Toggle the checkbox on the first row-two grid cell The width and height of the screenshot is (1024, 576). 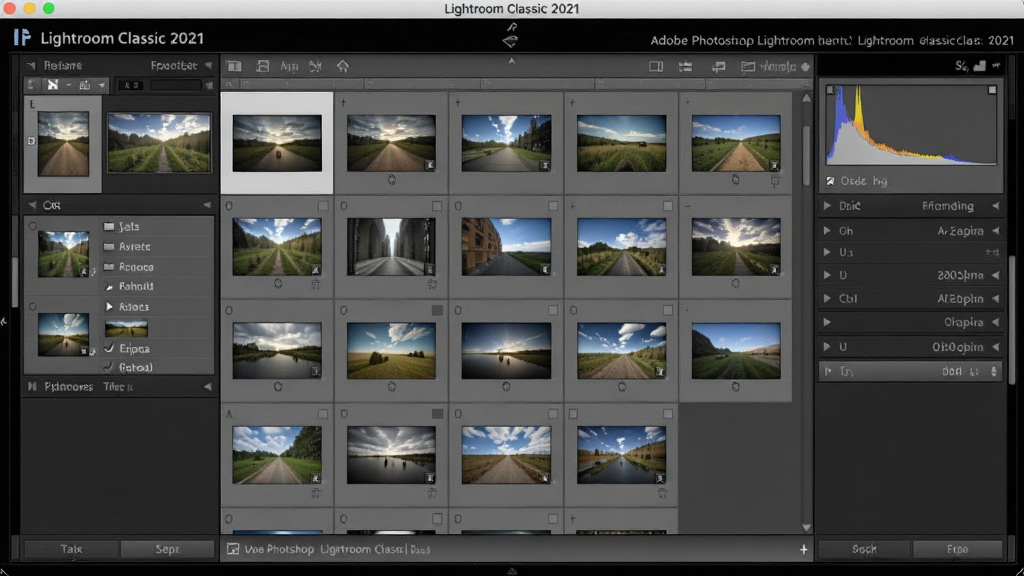(x=323, y=206)
